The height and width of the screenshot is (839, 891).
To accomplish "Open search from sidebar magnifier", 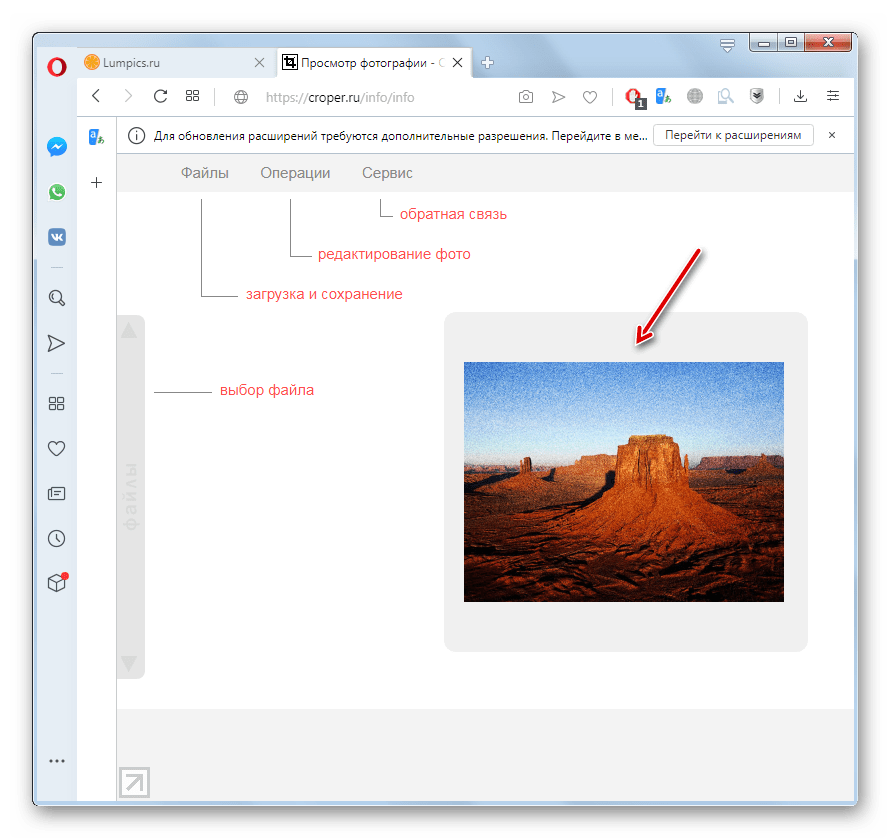I will click(x=57, y=298).
